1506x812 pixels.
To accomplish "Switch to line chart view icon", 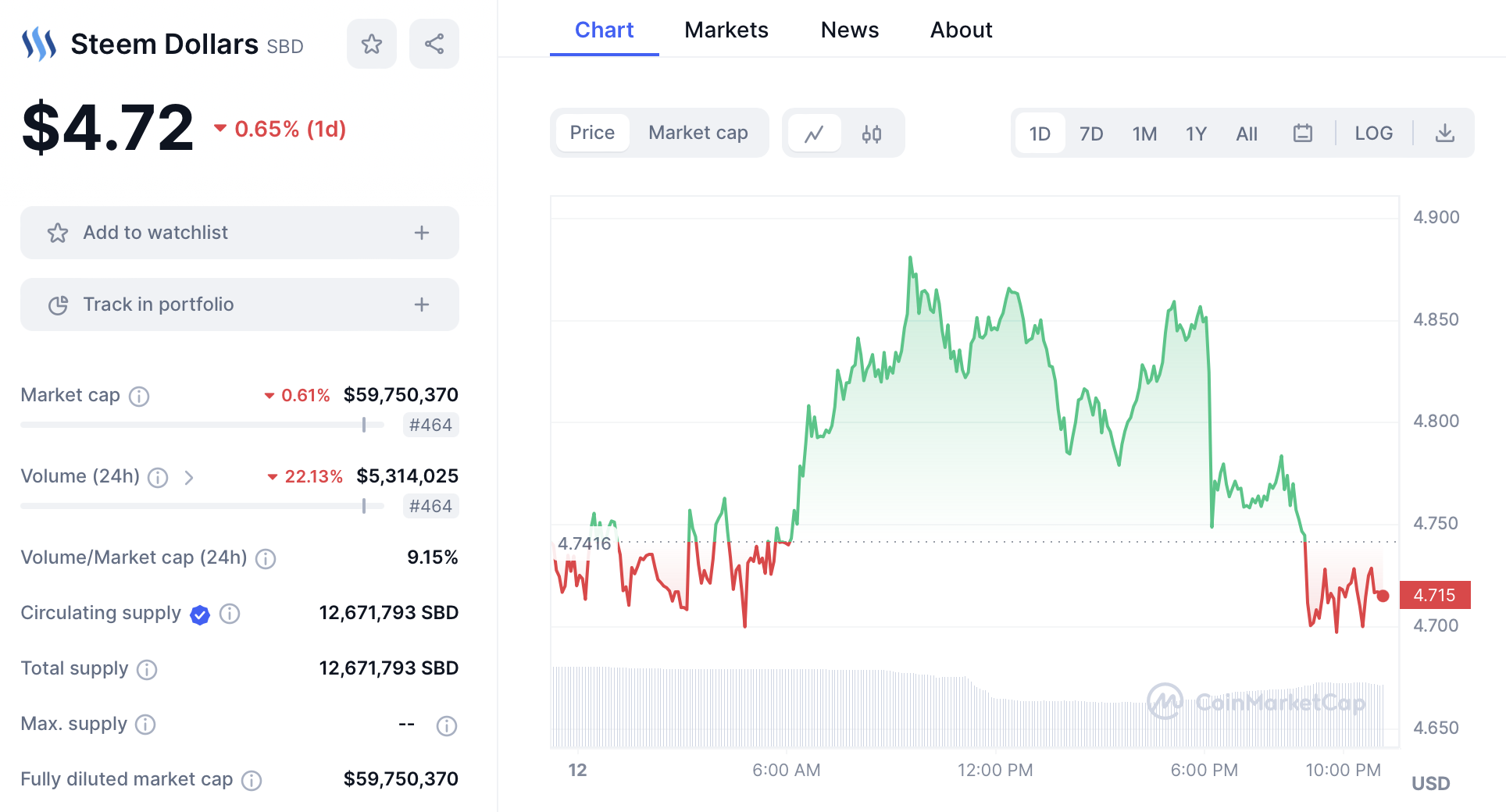I will click(x=815, y=134).
